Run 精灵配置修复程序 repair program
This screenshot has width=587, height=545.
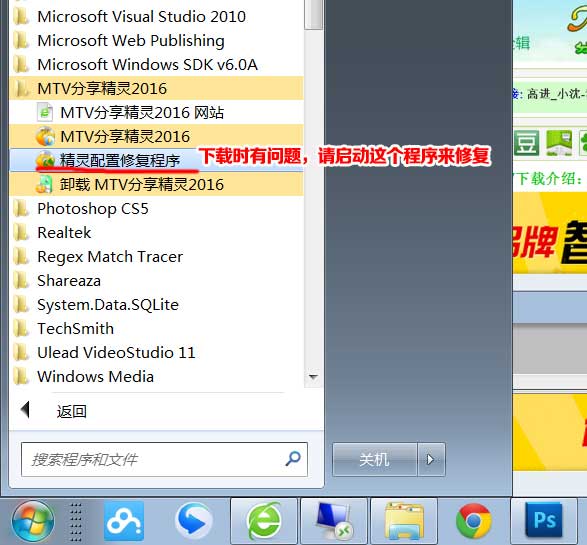156,160
